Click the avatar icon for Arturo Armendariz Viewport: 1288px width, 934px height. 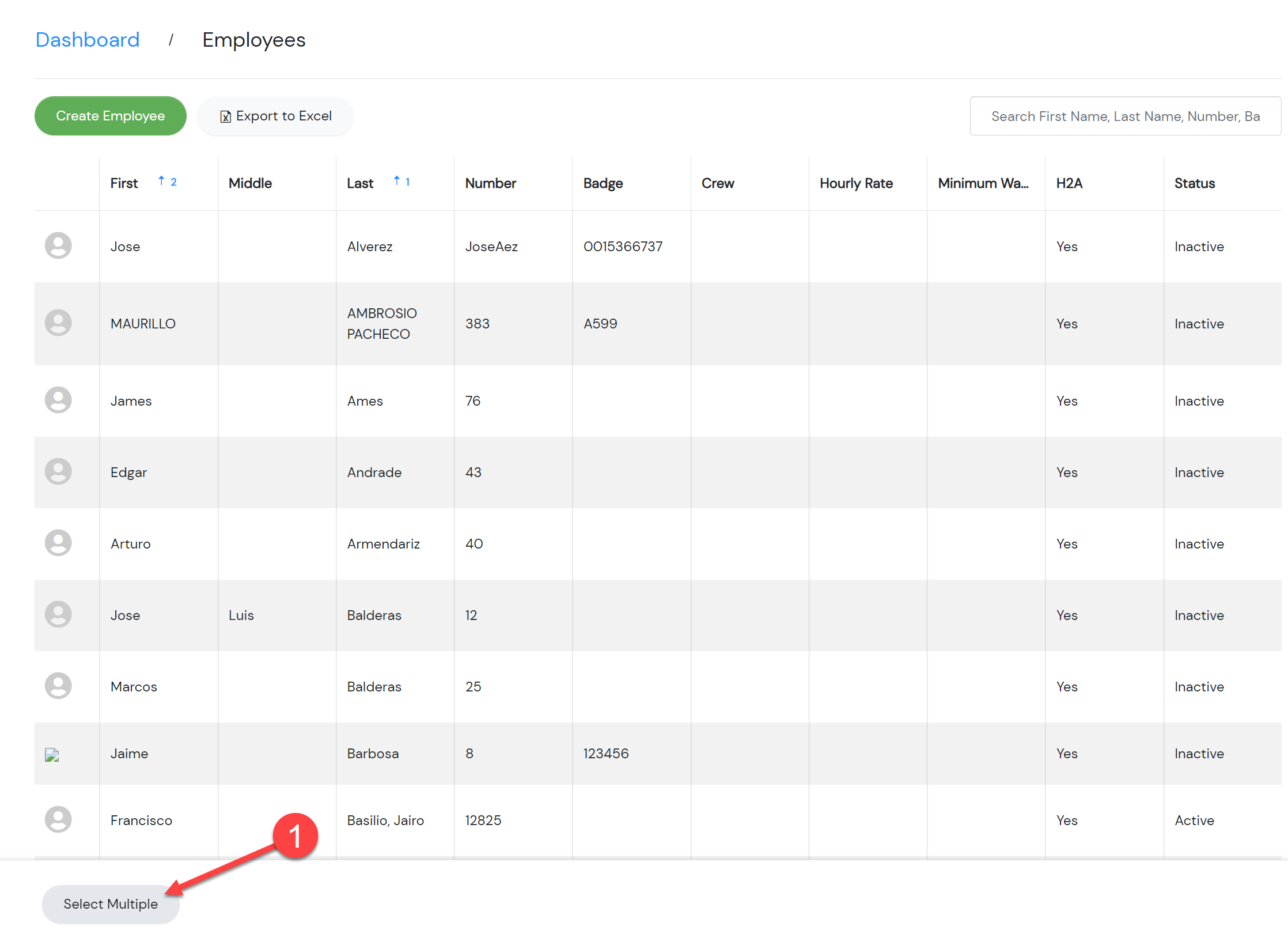58,543
